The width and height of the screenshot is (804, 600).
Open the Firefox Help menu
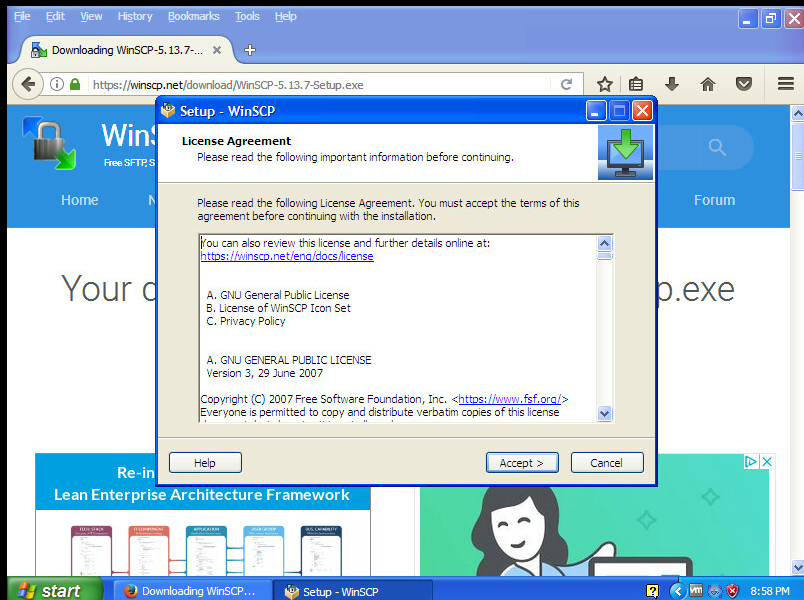pyautogui.click(x=286, y=16)
